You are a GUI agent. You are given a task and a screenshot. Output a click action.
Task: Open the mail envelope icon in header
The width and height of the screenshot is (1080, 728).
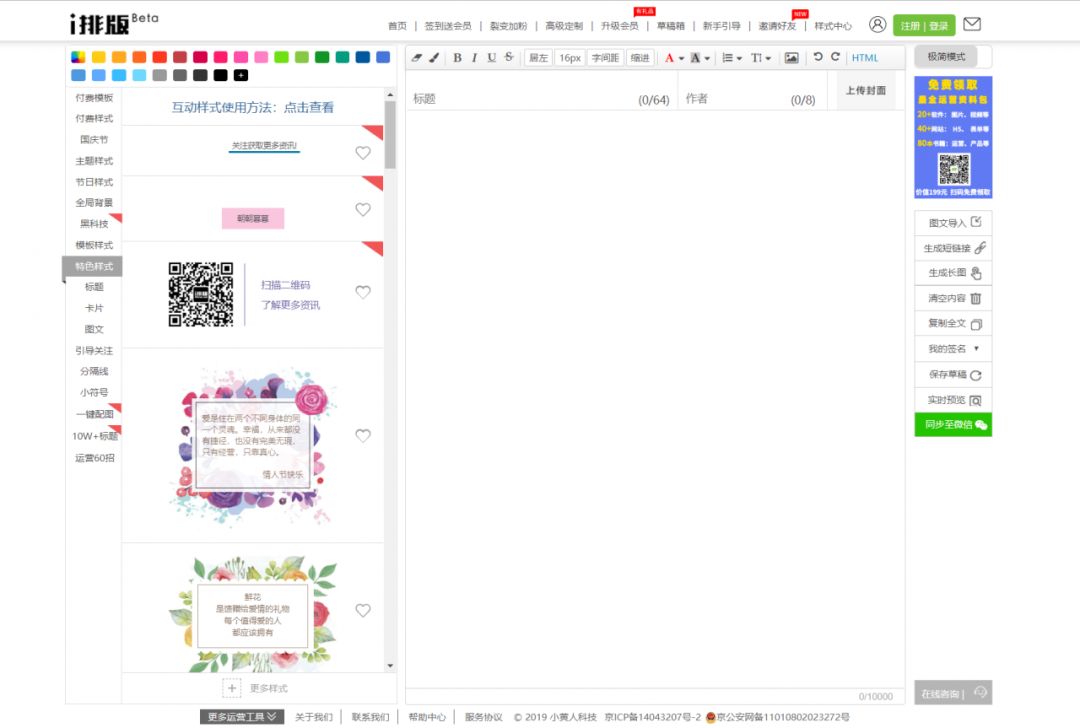(x=971, y=25)
